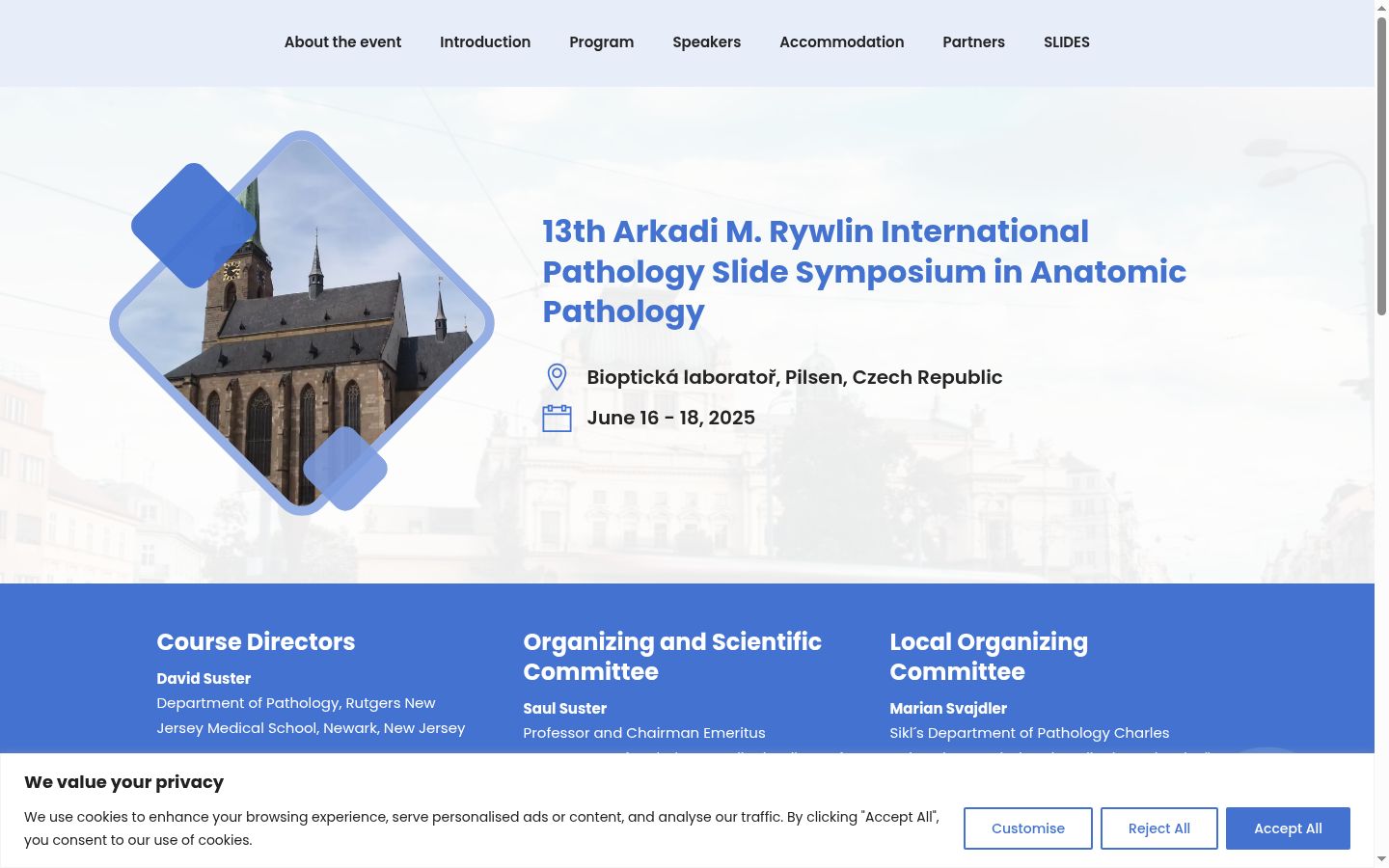Select the Bioptická laboratoř, Pilsen location text
The width and height of the screenshot is (1389, 868).
(x=795, y=377)
